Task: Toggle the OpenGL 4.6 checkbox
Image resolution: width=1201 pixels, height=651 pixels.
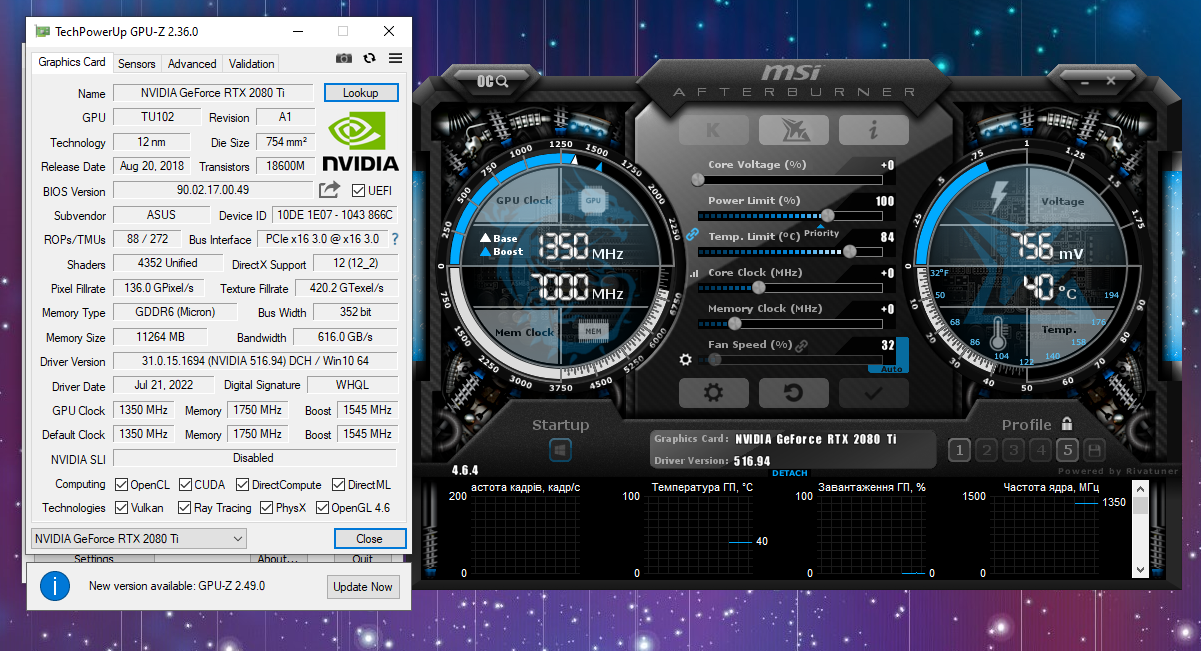Action: point(322,508)
